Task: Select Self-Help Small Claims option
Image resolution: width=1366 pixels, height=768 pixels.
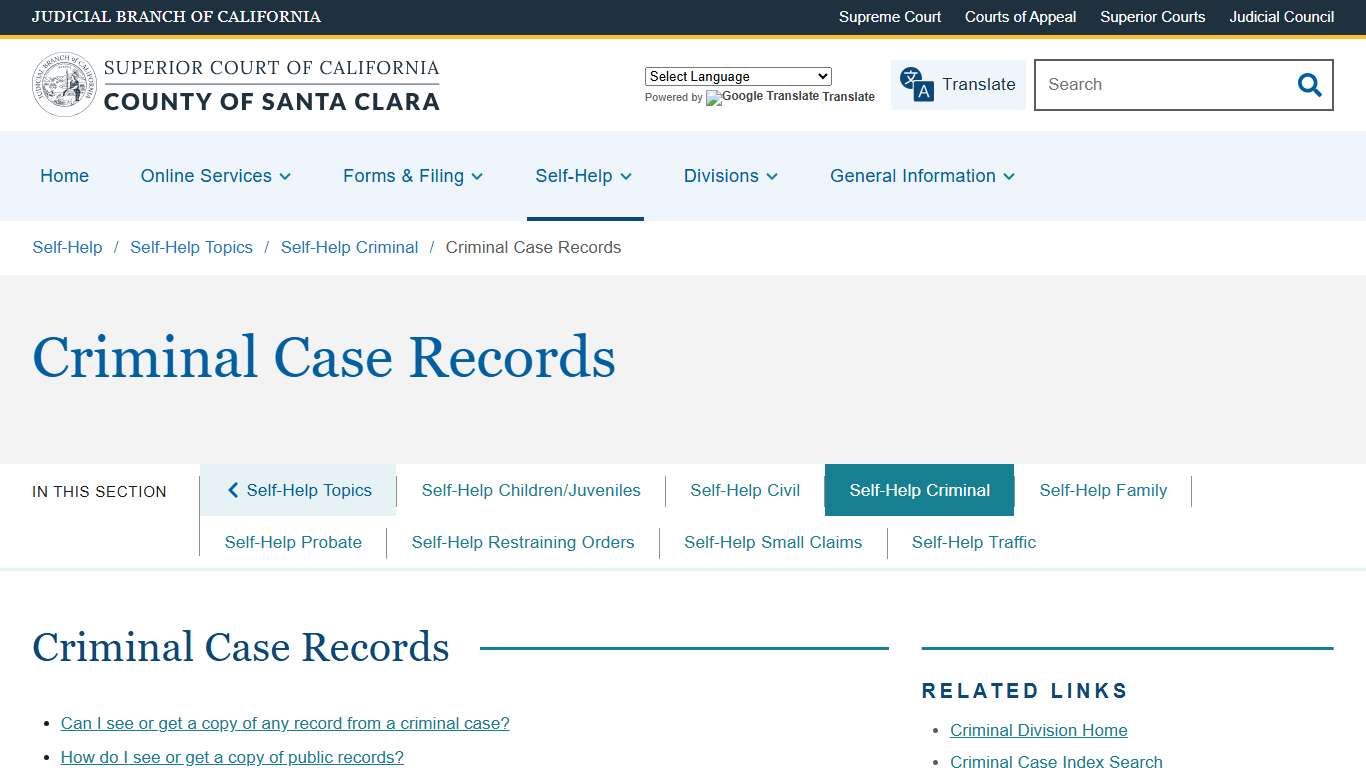Action: [x=773, y=542]
